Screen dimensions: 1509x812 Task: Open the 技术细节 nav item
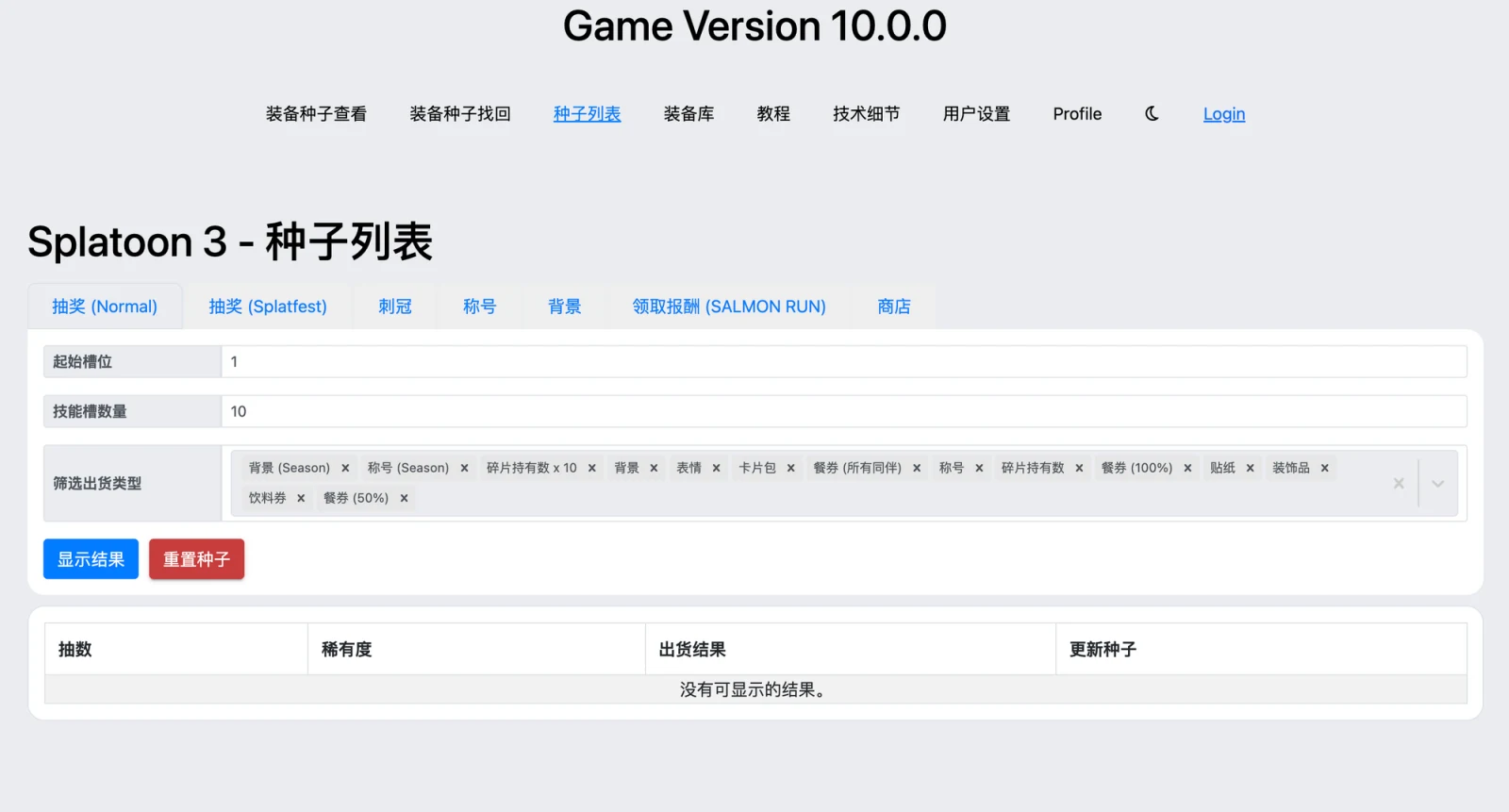click(866, 113)
